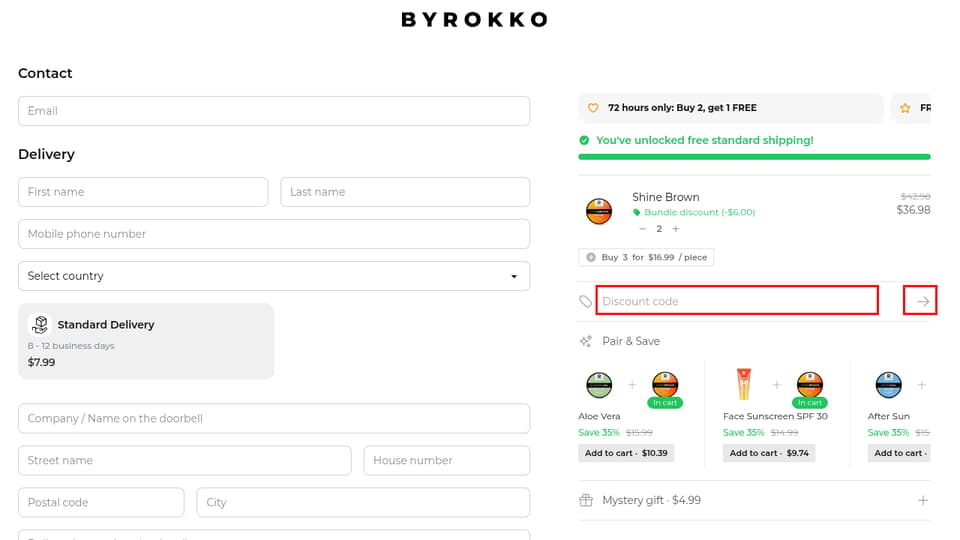Click the discount tag icon
The image size is (960, 540).
click(x=586, y=301)
